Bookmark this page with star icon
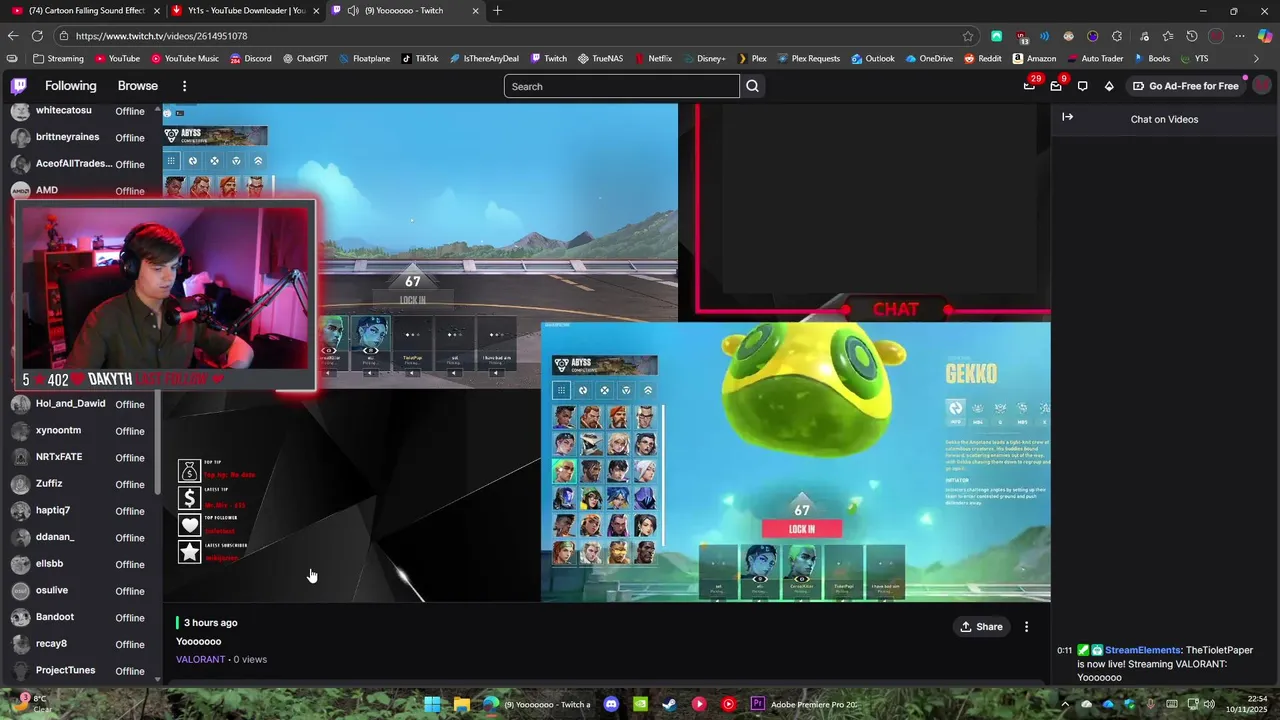The width and height of the screenshot is (1280, 720). (x=968, y=36)
